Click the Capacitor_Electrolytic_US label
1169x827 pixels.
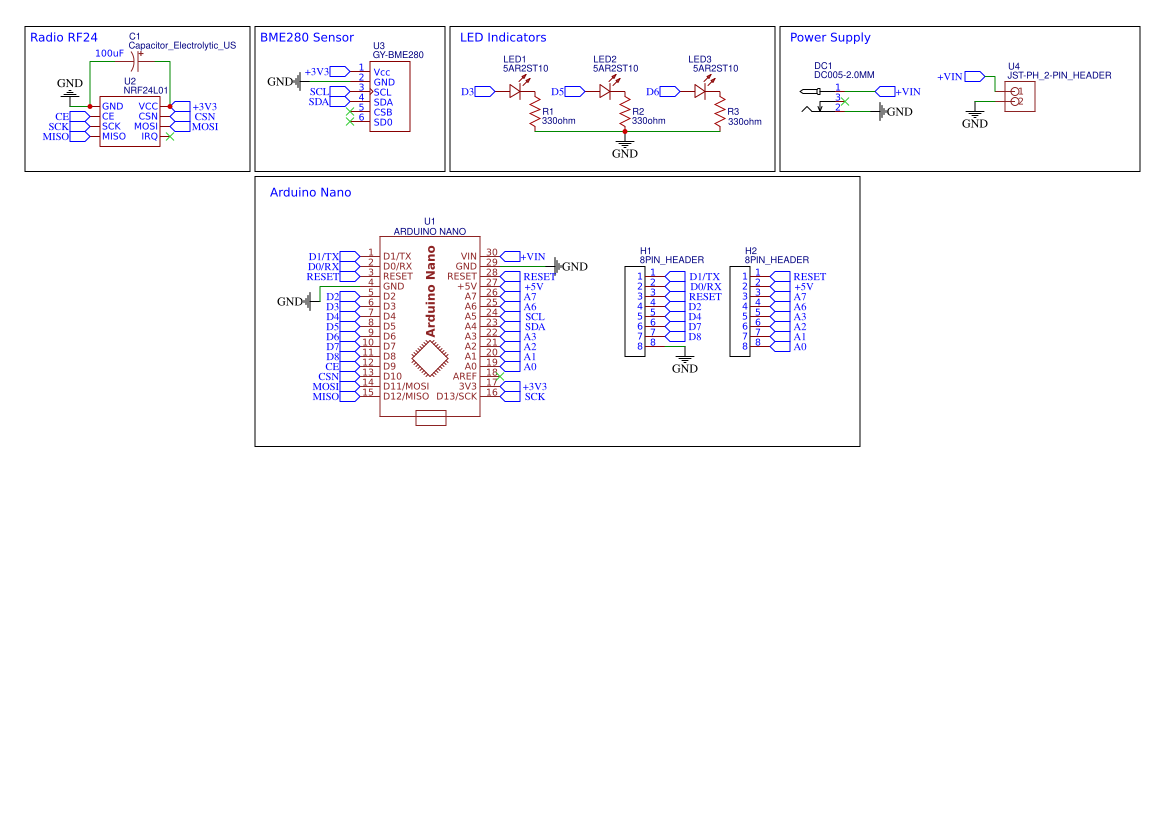(x=182, y=45)
